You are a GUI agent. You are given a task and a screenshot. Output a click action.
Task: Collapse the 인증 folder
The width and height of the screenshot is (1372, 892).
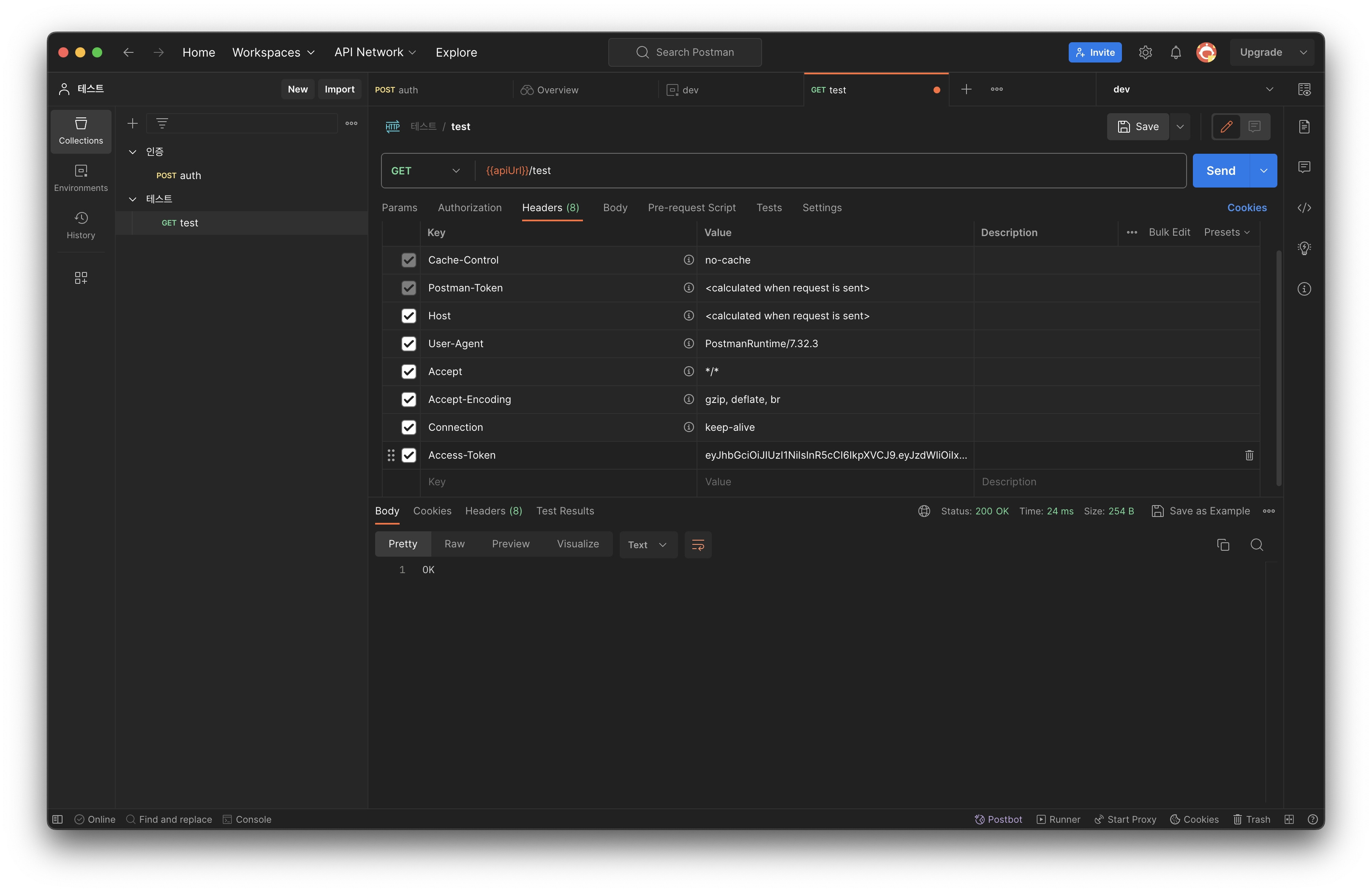(x=133, y=152)
